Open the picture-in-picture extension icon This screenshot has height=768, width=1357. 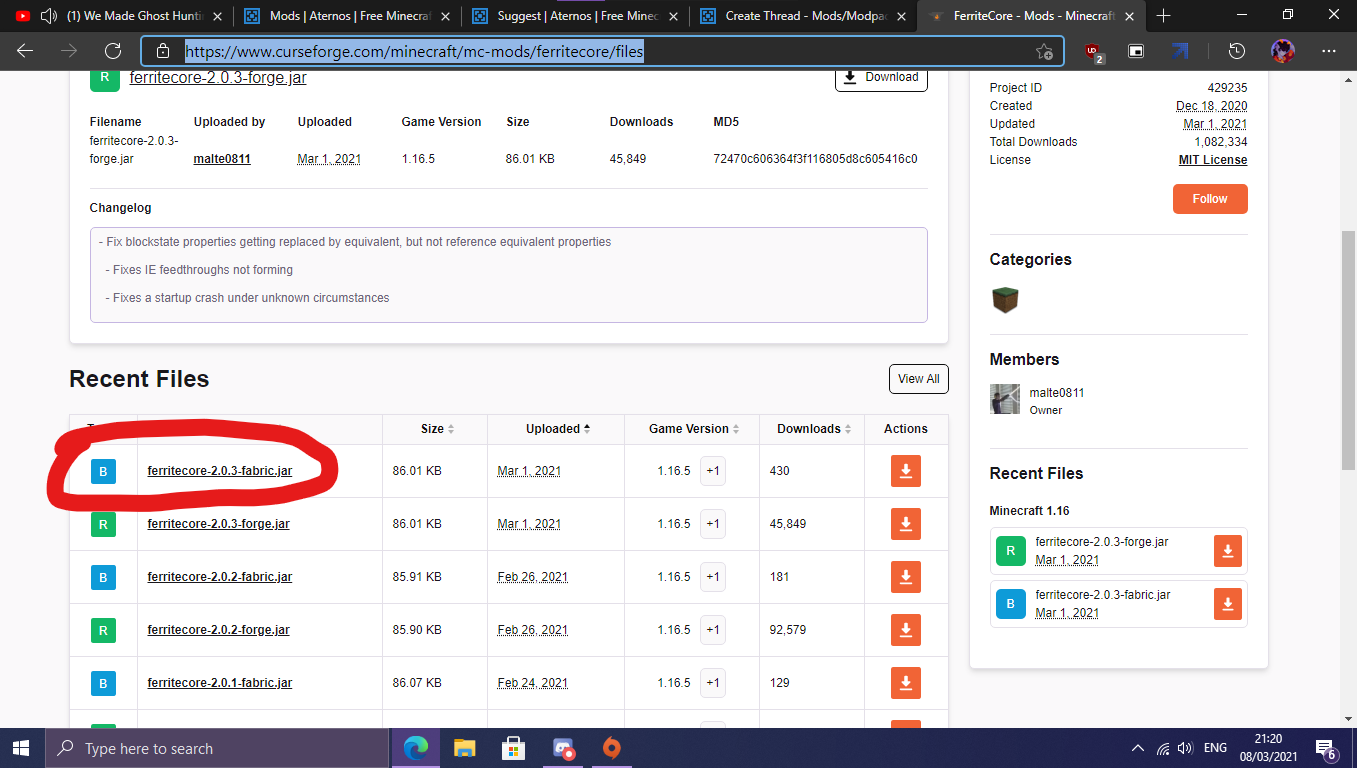tap(1136, 52)
